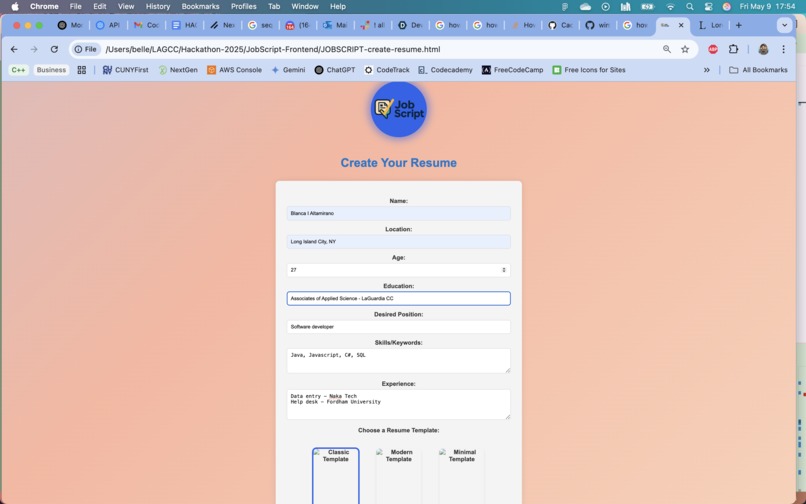This screenshot has width=806, height=504.
Task: Switch to the Google Docs HAC tab
Action: [x=184, y=25]
